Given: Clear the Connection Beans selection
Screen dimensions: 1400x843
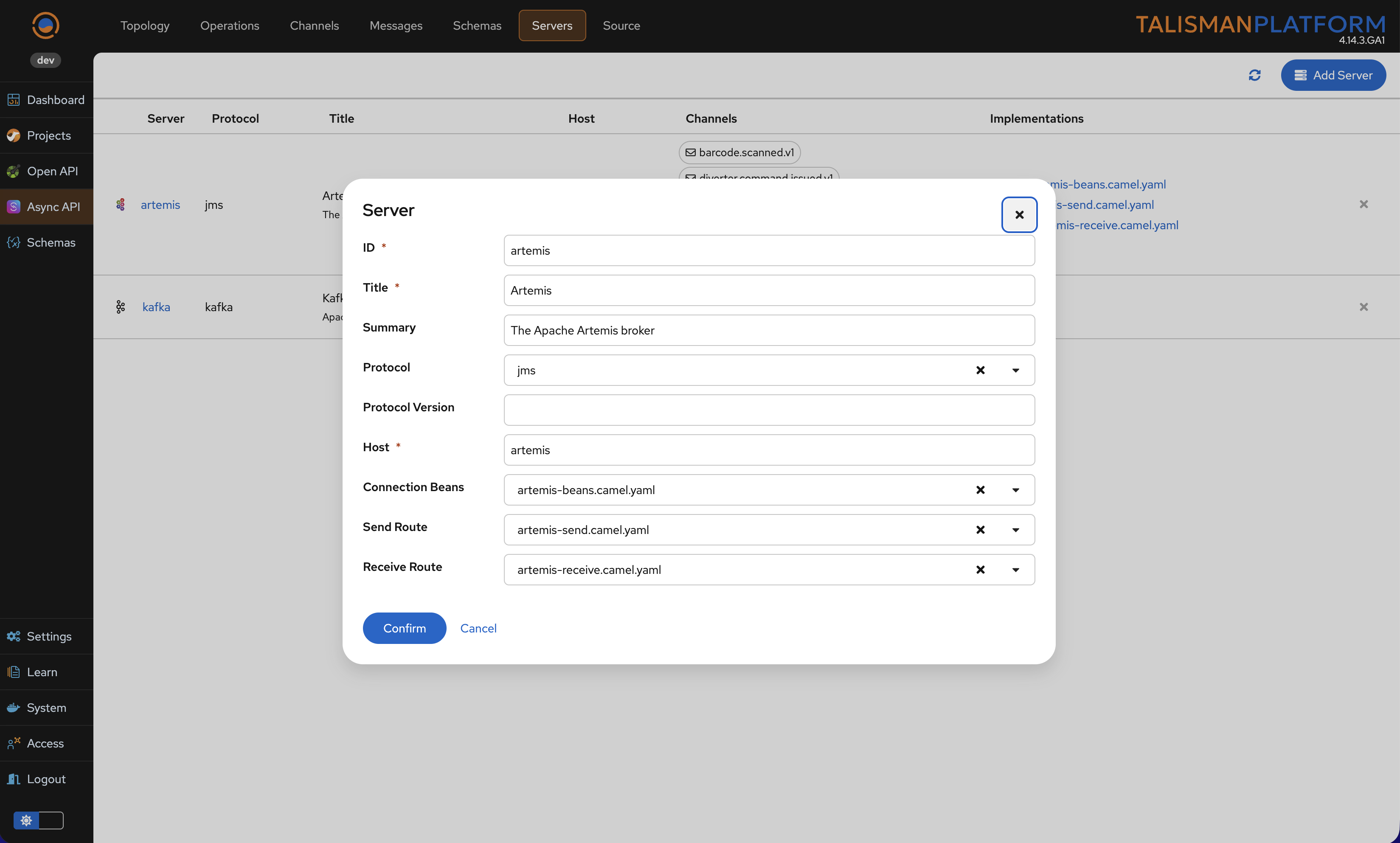Looking at the screenshot, I should point(980,490).
